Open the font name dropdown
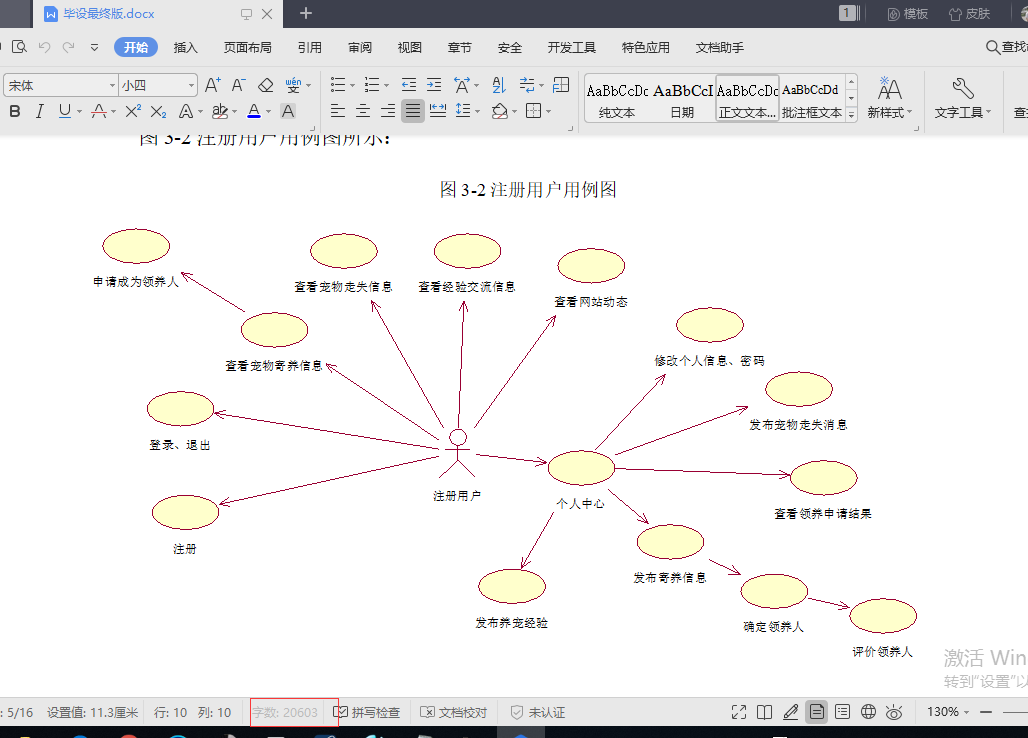The height and width of the screenshot is (738, 1028). click(x=112, y=86)
